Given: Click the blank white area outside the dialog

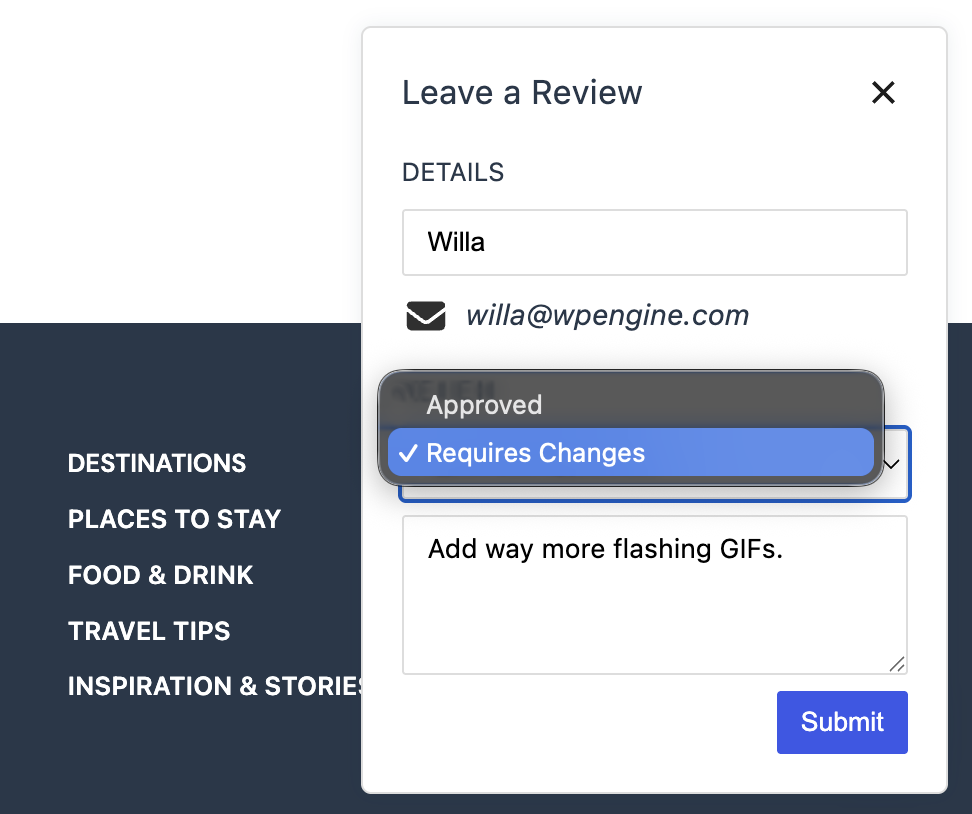Looking at the screenshot, I should (180, 161).
